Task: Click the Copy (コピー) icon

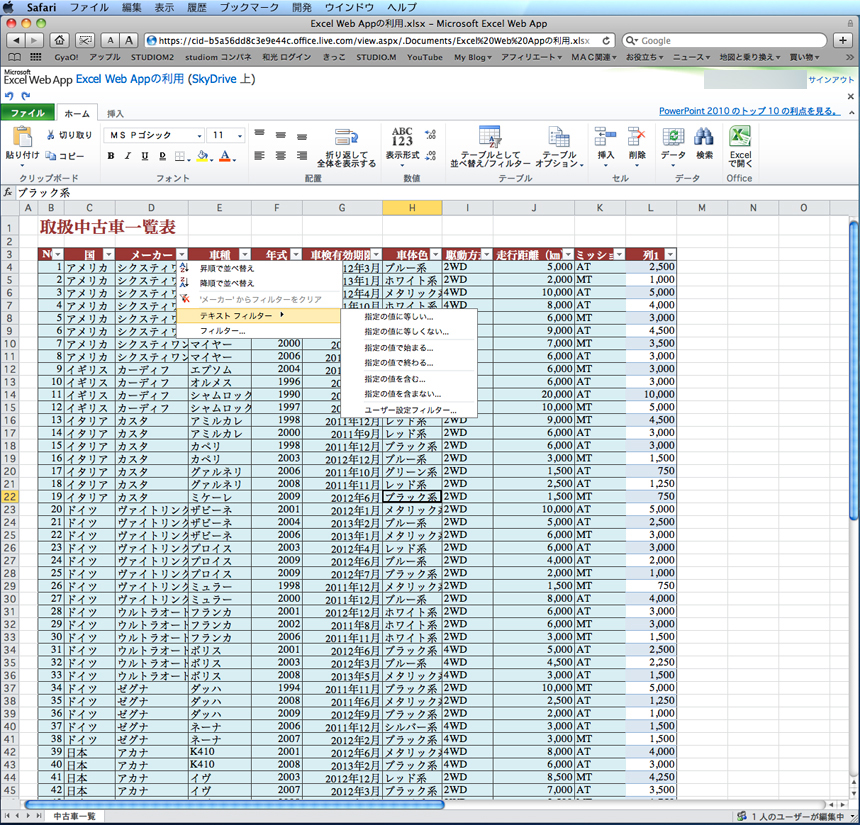Action: (x=50, y=156)
